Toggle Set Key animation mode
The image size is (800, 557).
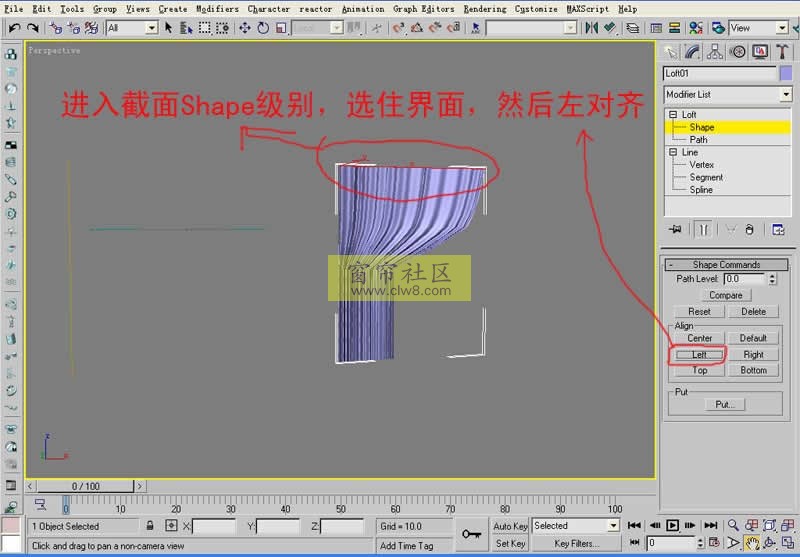click(x=510, y=544)
